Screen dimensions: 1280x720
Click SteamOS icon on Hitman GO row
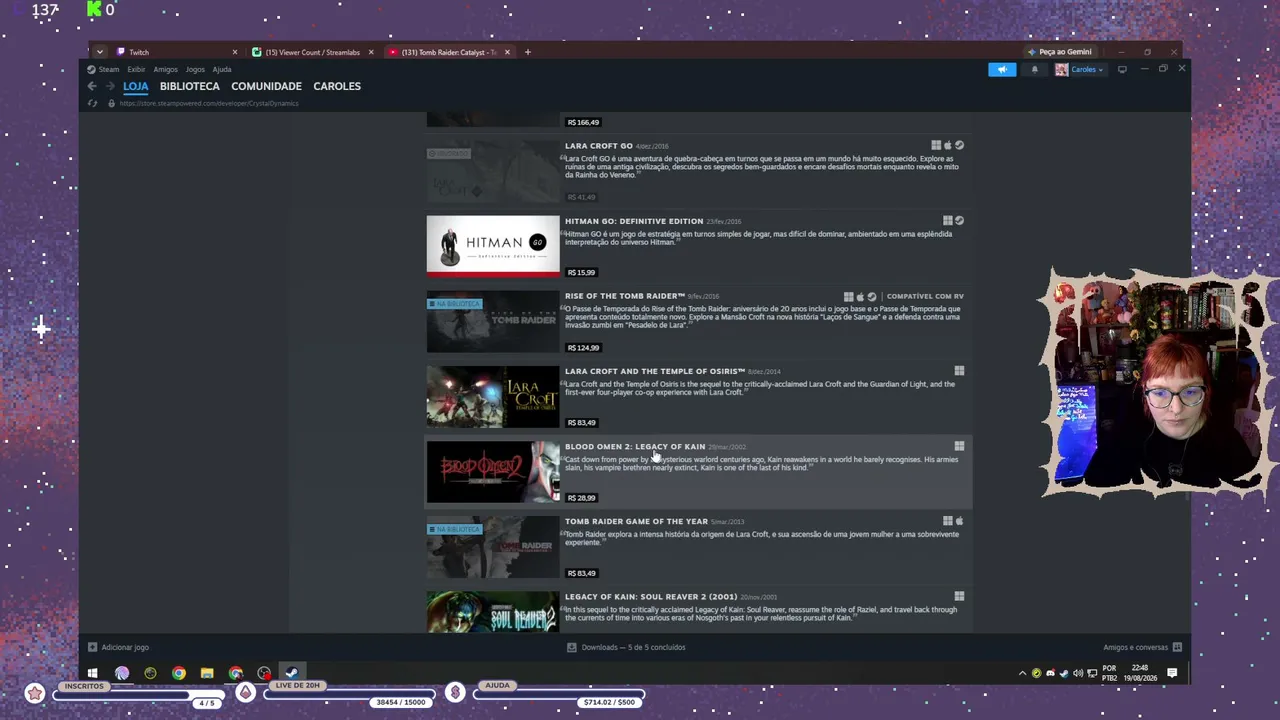[959, 221]
